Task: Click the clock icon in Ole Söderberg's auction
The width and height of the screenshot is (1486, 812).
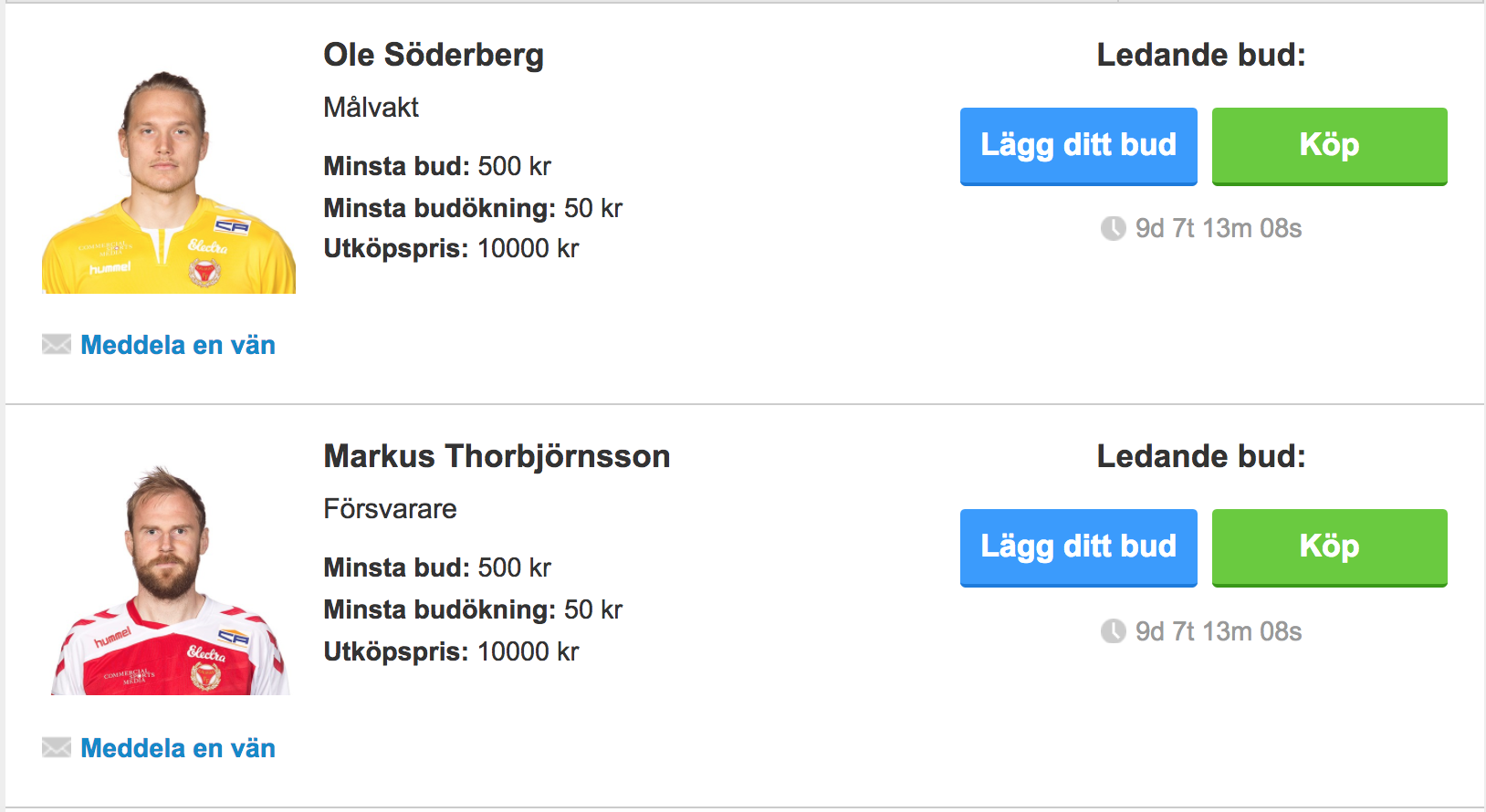Action: [x=1113, y=228]
